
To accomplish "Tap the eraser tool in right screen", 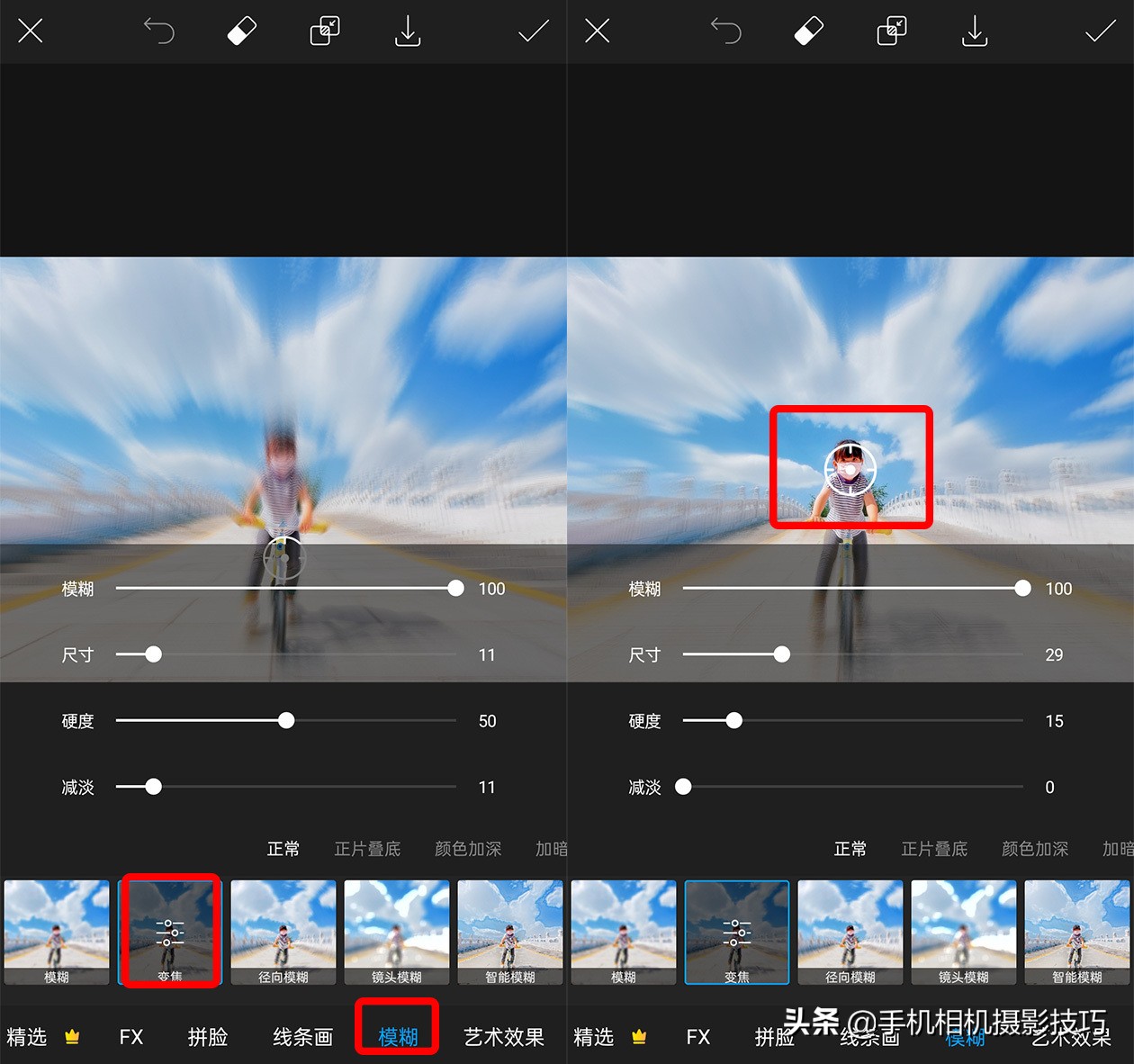I will (808, 32).
